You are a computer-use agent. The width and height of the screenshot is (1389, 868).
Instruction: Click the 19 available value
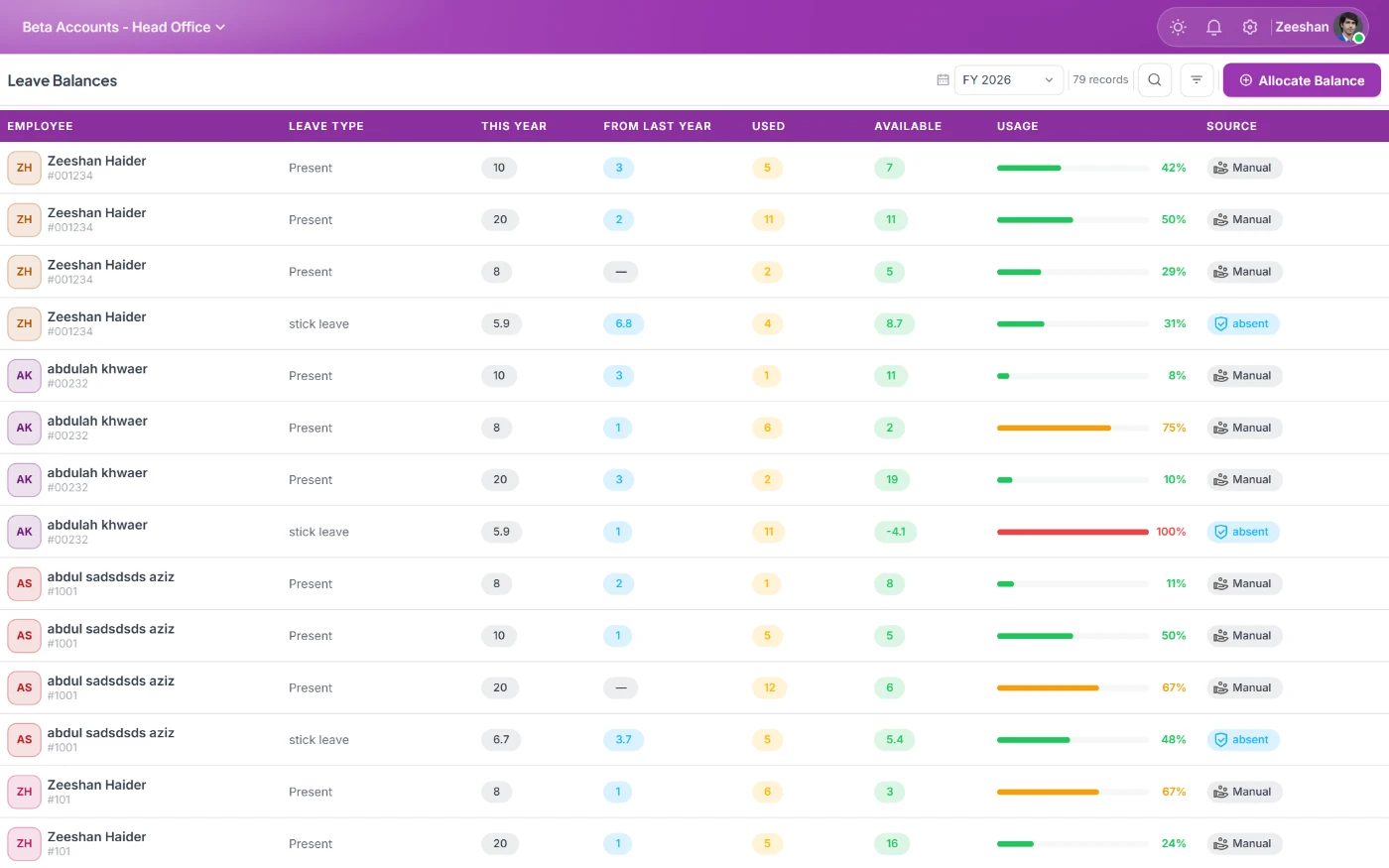point(892,479)
